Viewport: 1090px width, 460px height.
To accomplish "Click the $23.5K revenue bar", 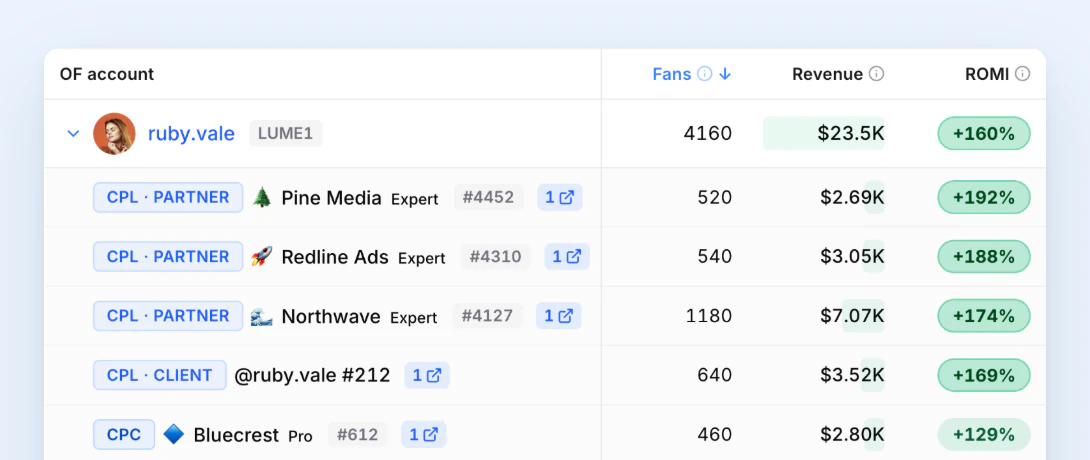I will tap(824, 133).
